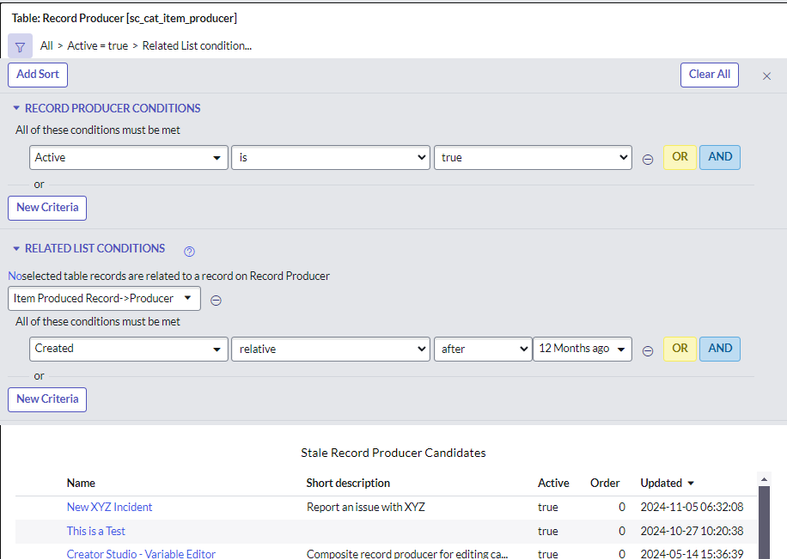Remove the Created relative condition
This screenshot has width=787, height=559.
[x=647, y=351]
